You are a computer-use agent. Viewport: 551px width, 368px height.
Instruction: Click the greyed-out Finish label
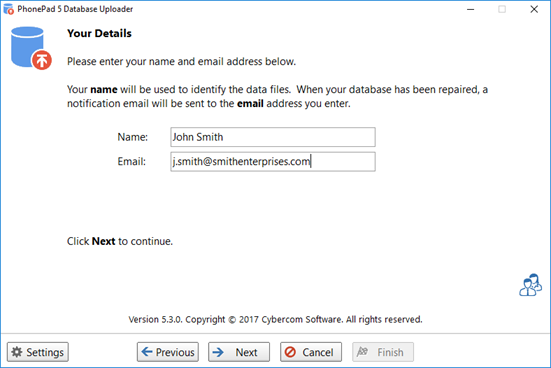[390, 352]
